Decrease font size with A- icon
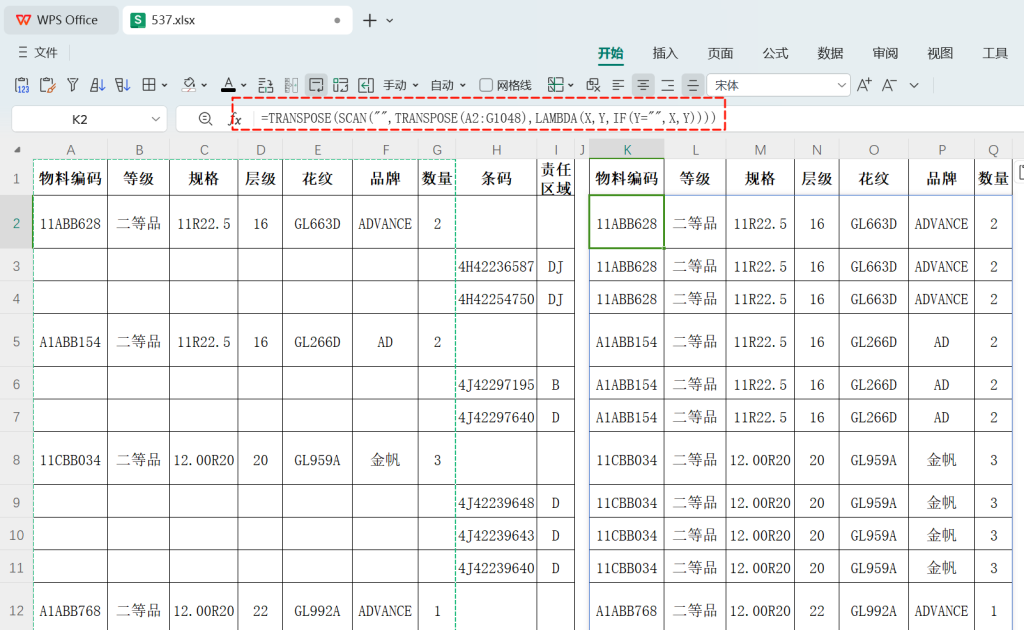This screenshot has width=1024, height=630. 889,85
